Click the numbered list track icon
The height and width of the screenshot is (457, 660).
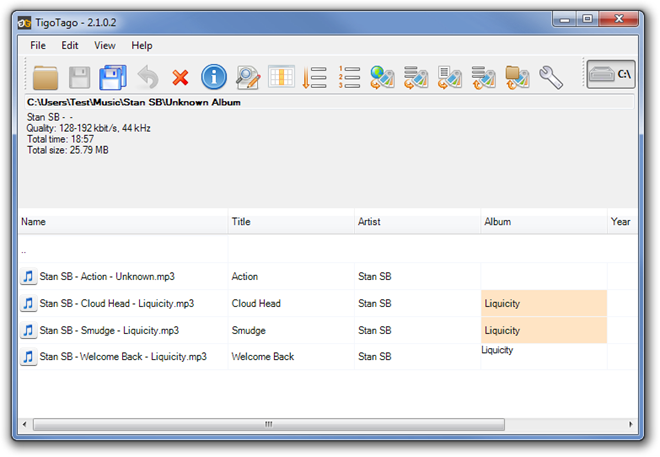(349, 77)
